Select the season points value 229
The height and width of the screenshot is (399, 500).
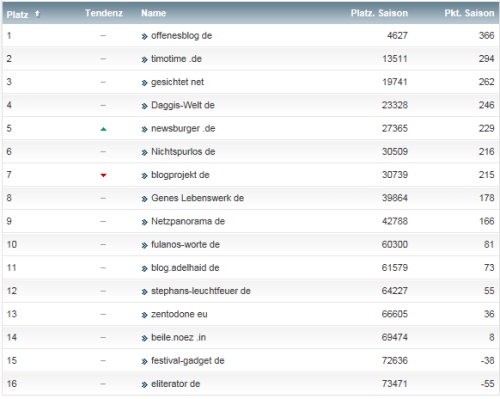pyautogui.click(x=487, y=128)
